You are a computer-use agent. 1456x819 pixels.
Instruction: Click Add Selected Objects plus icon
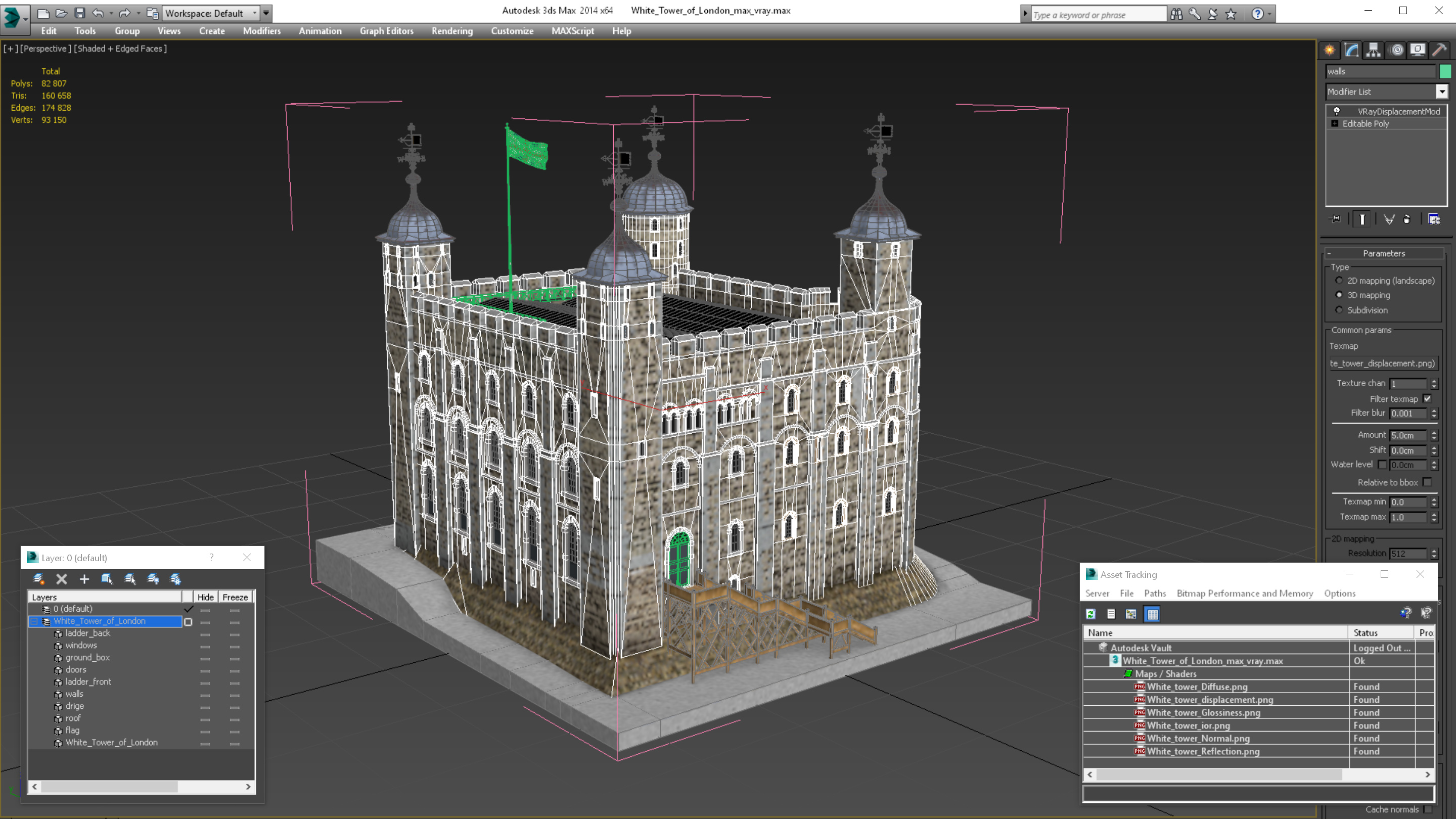click(x=84, y=579)
